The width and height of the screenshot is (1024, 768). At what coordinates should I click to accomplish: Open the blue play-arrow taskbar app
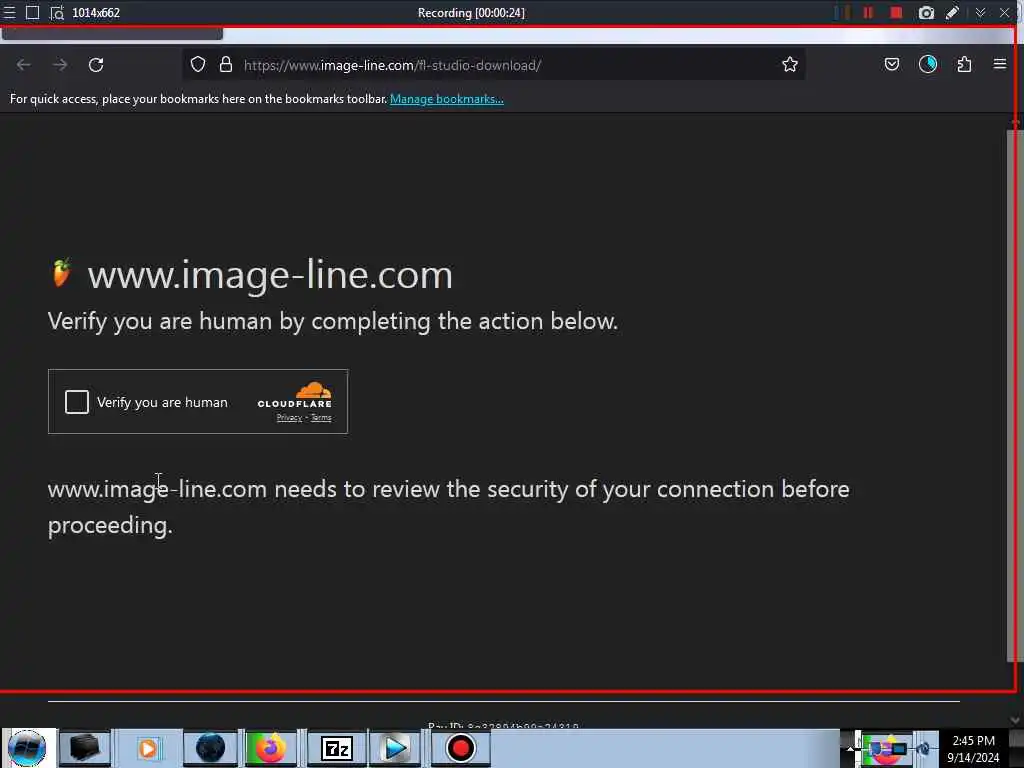tap(395, 748)
